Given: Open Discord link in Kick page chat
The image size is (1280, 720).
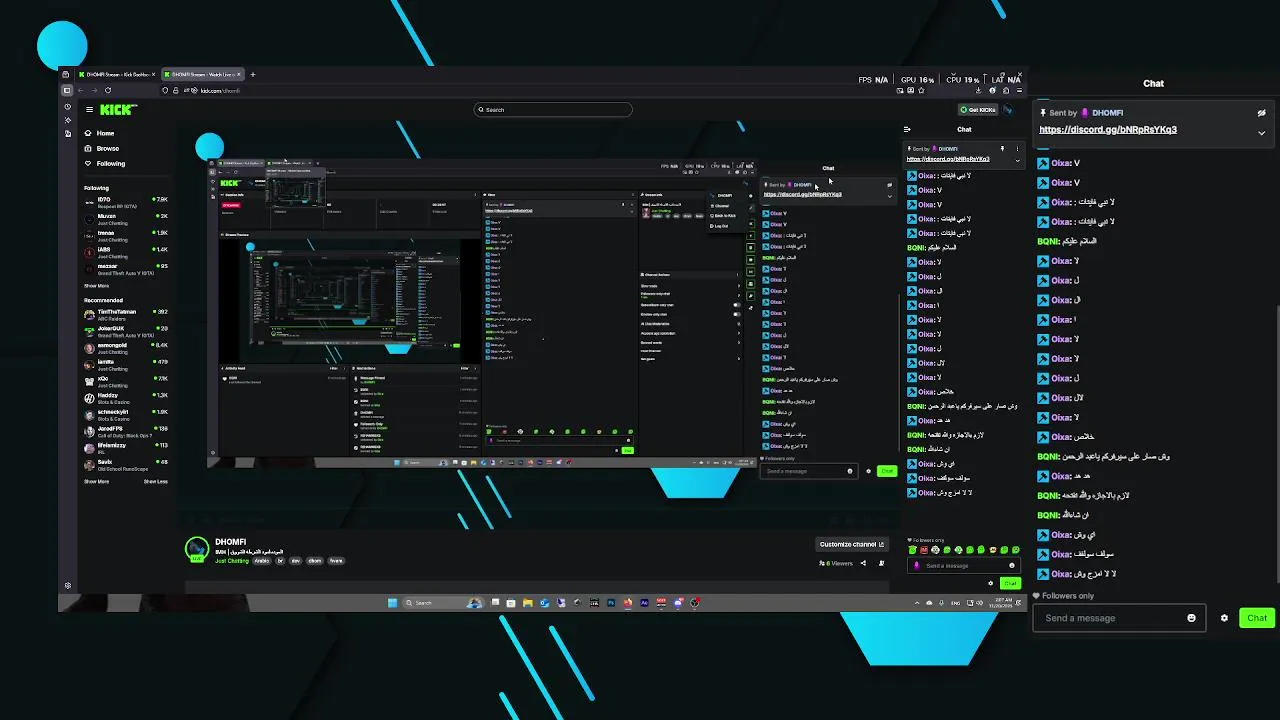Looking at the screenshot, I should pos(948,159).
